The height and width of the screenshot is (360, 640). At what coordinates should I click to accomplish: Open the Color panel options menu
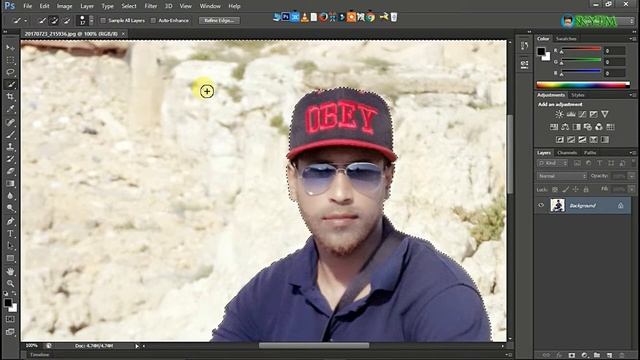[x=632, y=39]
